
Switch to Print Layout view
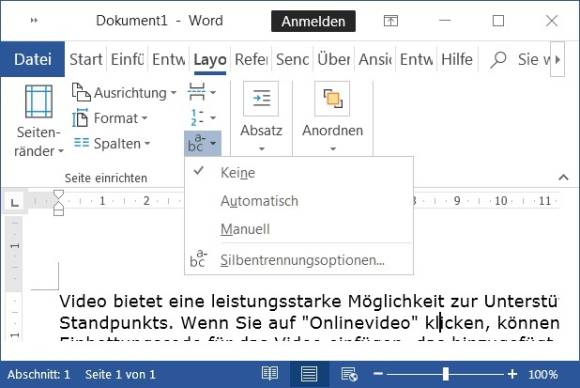[x=309, y=374]
